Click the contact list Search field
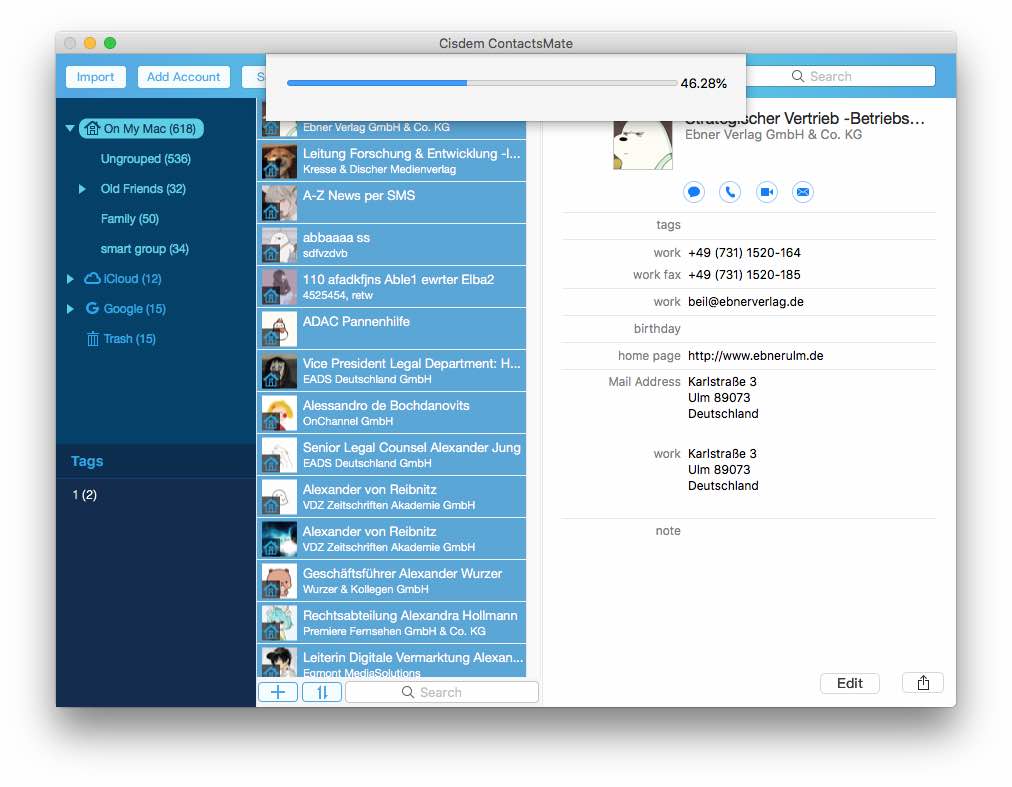The height and width of the screenshot is (787, 1012). tap(442, 692)
